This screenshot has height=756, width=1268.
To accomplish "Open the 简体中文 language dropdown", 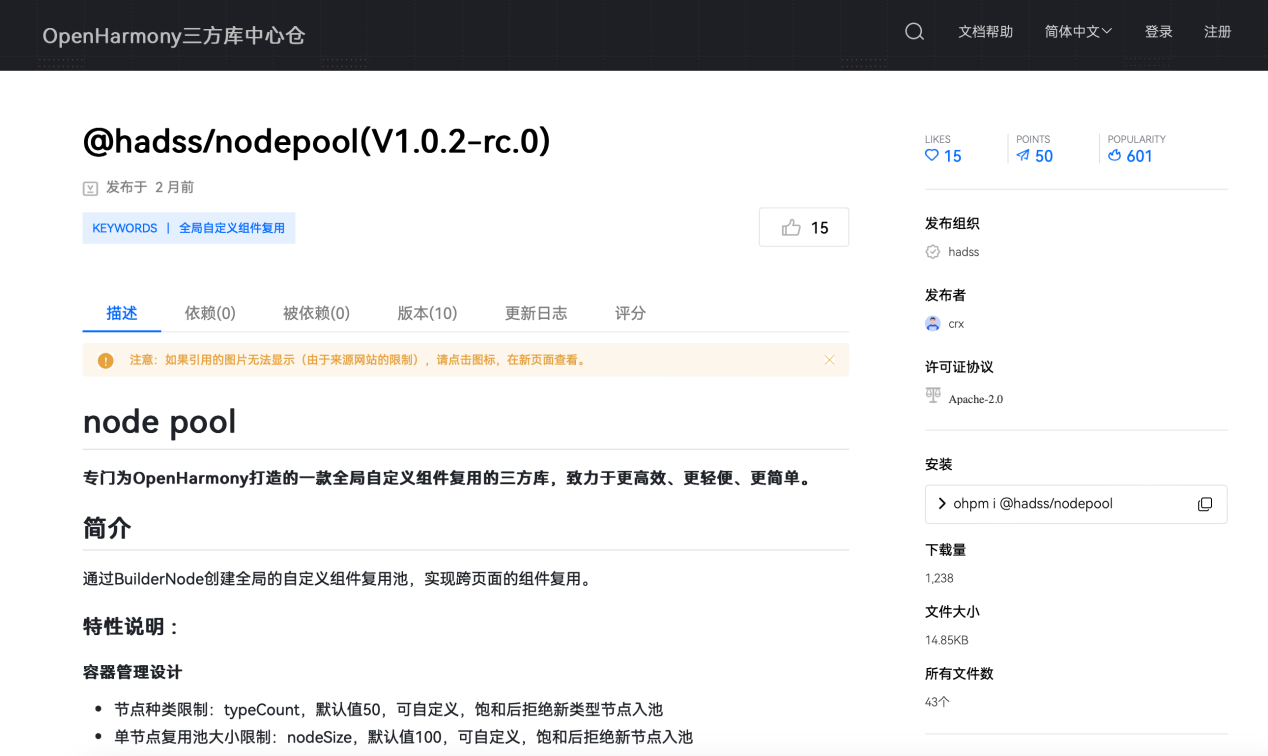I will pyautogui.click(x=1078, y=32).
